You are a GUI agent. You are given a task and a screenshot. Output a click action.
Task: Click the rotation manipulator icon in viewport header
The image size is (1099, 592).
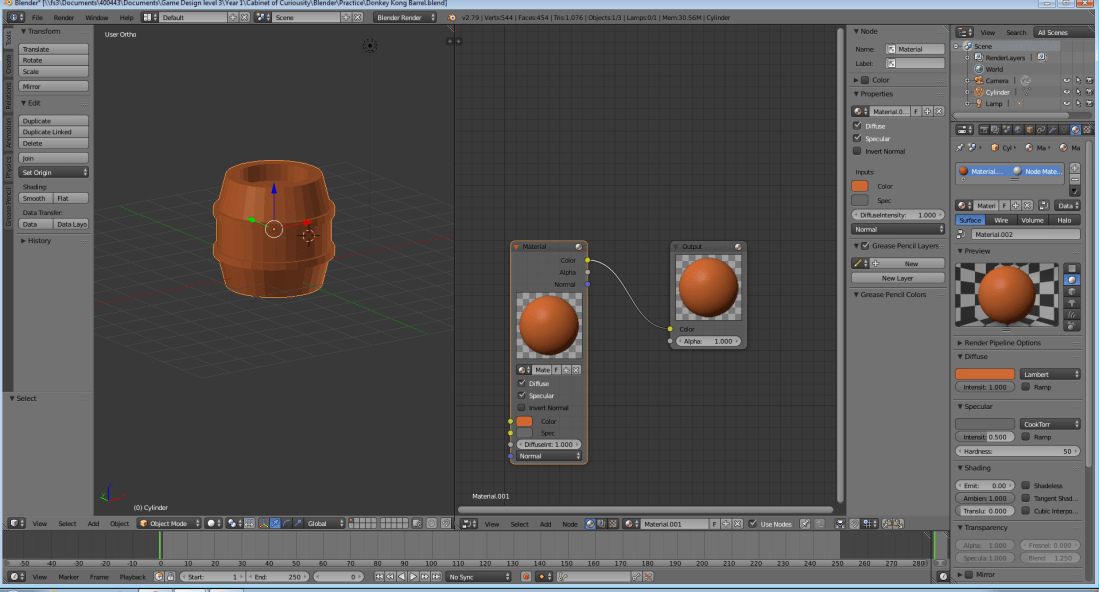(x=286, y=523)
